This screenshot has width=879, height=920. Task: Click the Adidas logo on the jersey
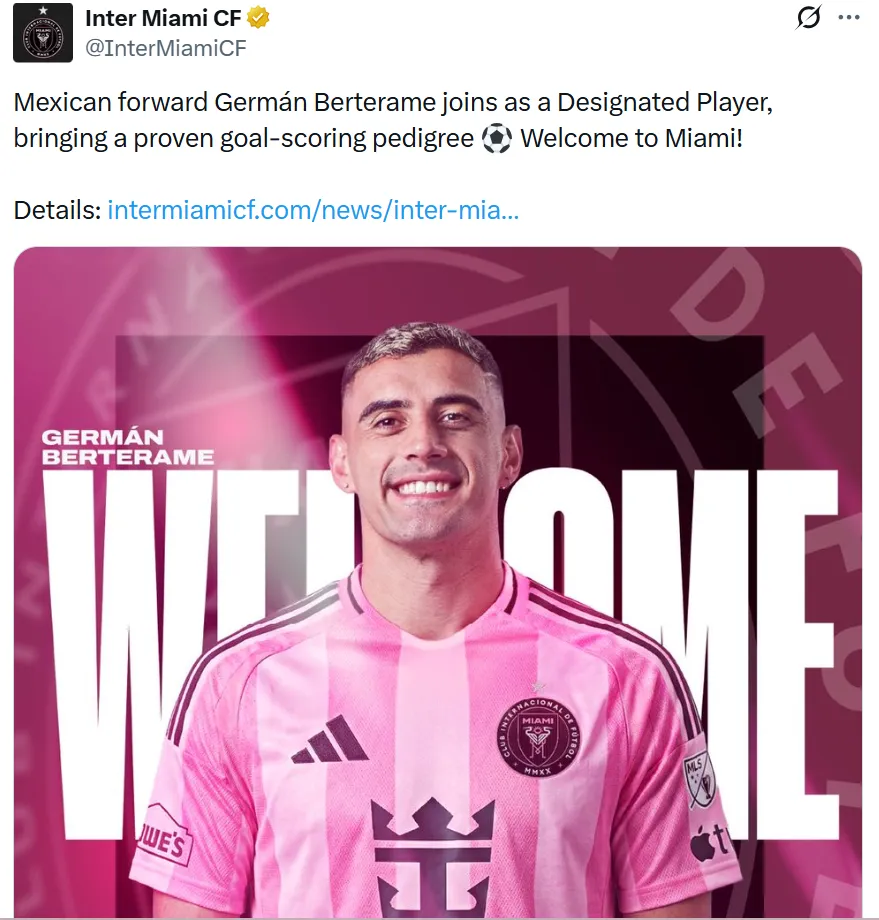pyautogui.click(x=330, y=740)
